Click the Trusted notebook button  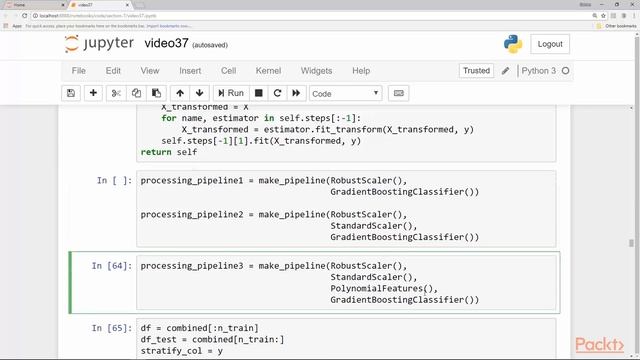(476, 71)
